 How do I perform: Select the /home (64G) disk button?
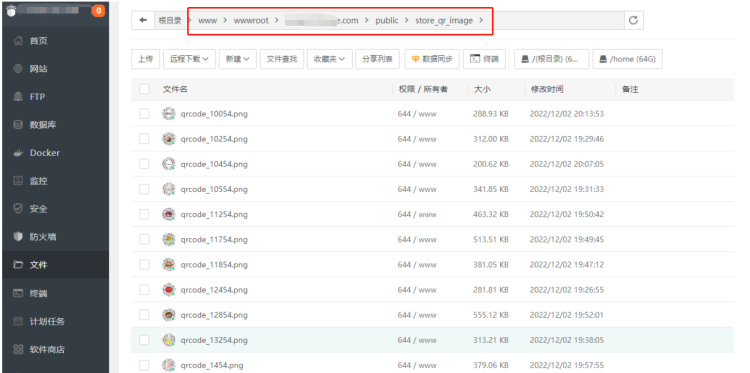(627, 59)
